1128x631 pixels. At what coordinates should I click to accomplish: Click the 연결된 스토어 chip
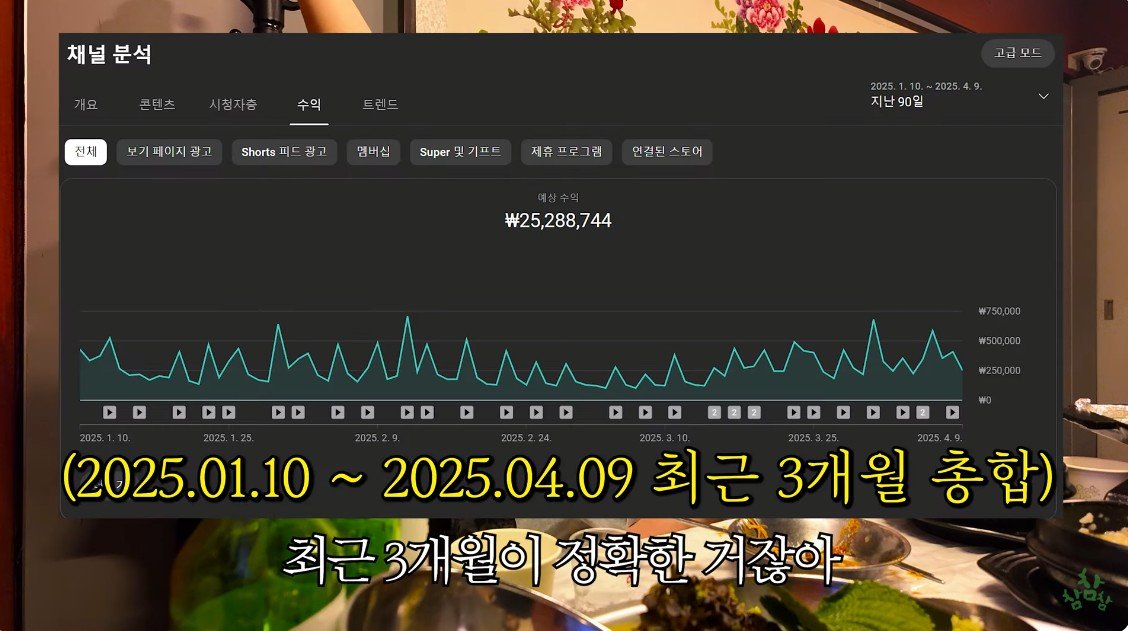click(x=667, y=152)
